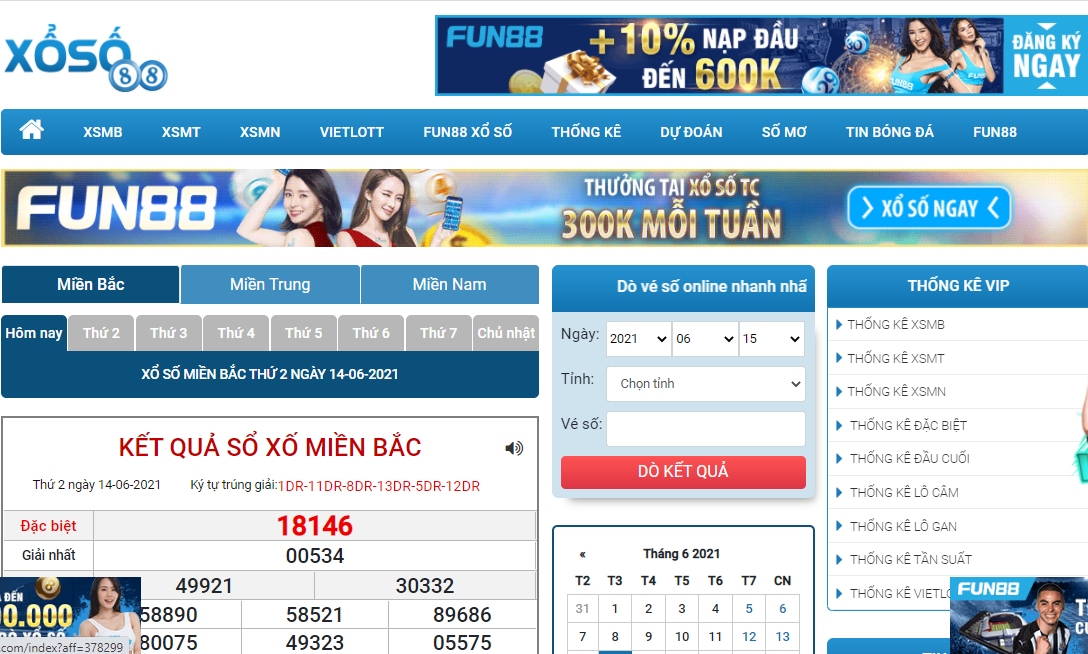Viewport: 1088px width, 654px height.
Task: Click the previous month arrow on the calendar
Action: (x=583, y=551)
